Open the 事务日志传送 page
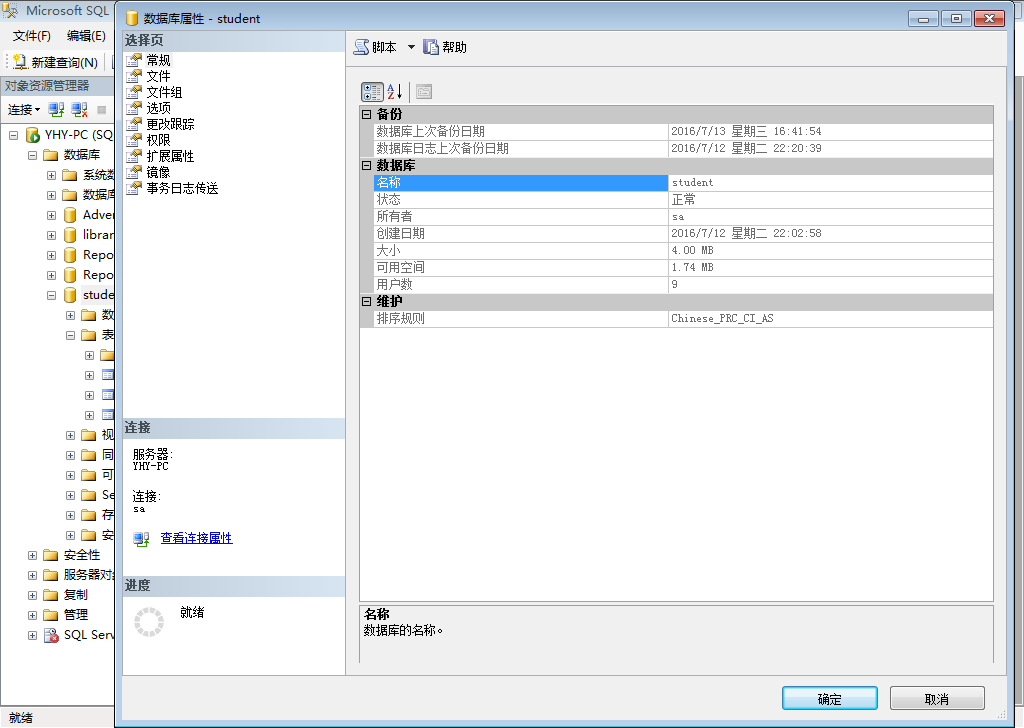1024x728 pixels. (182, 188)
